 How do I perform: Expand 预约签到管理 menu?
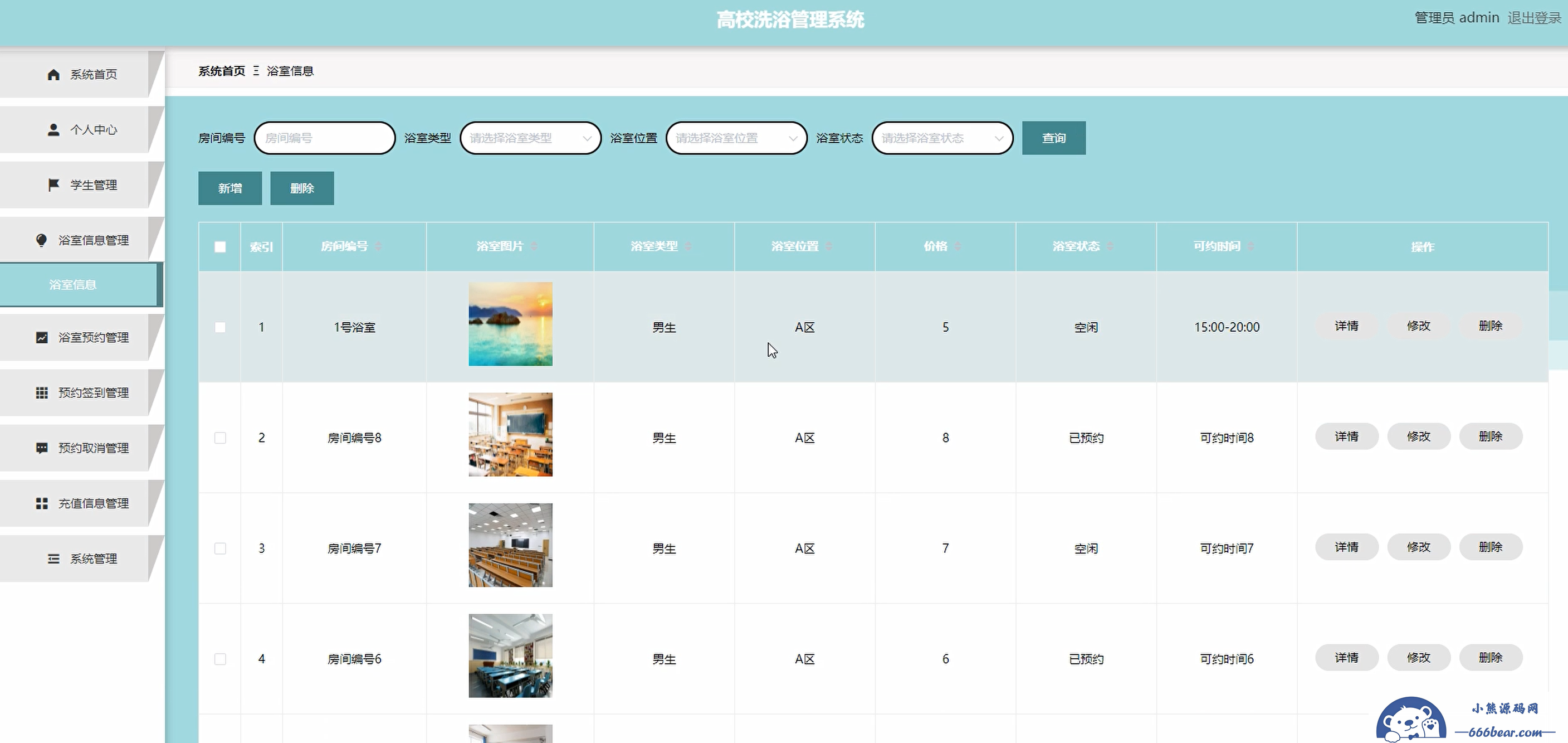81,393
